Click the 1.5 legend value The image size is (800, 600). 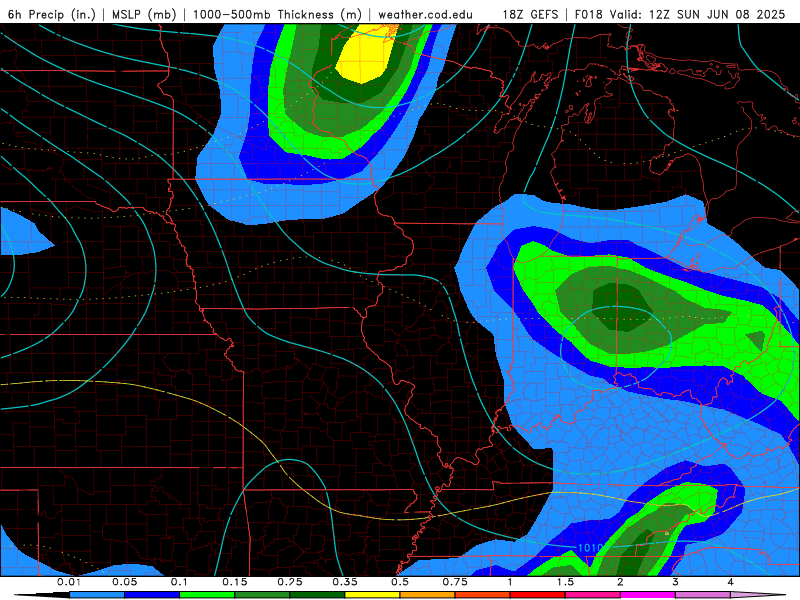(x=565, y=582)
